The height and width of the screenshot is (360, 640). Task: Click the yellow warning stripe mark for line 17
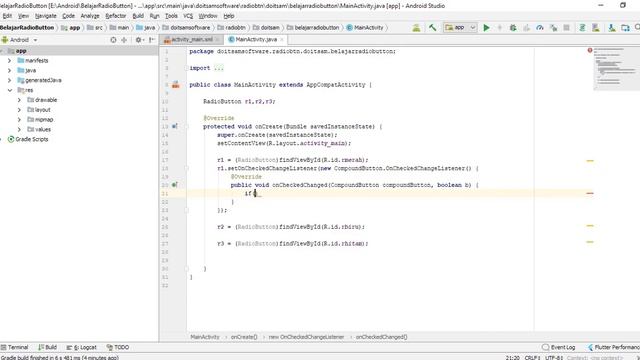click(x=590, y=161)
